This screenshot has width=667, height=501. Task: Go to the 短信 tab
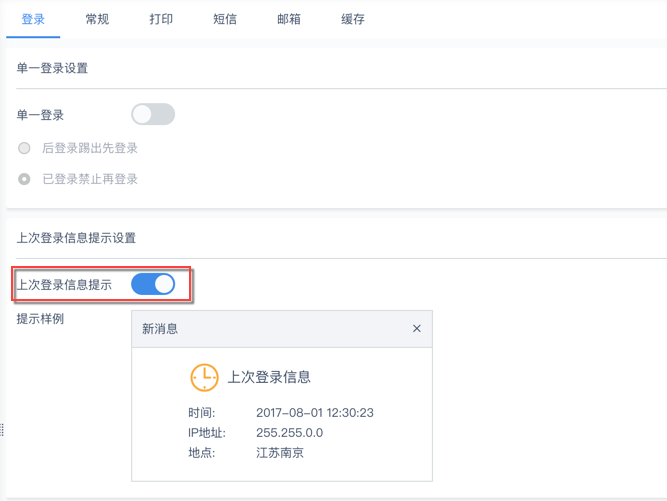pyautogui.click(x=225, y=19)
